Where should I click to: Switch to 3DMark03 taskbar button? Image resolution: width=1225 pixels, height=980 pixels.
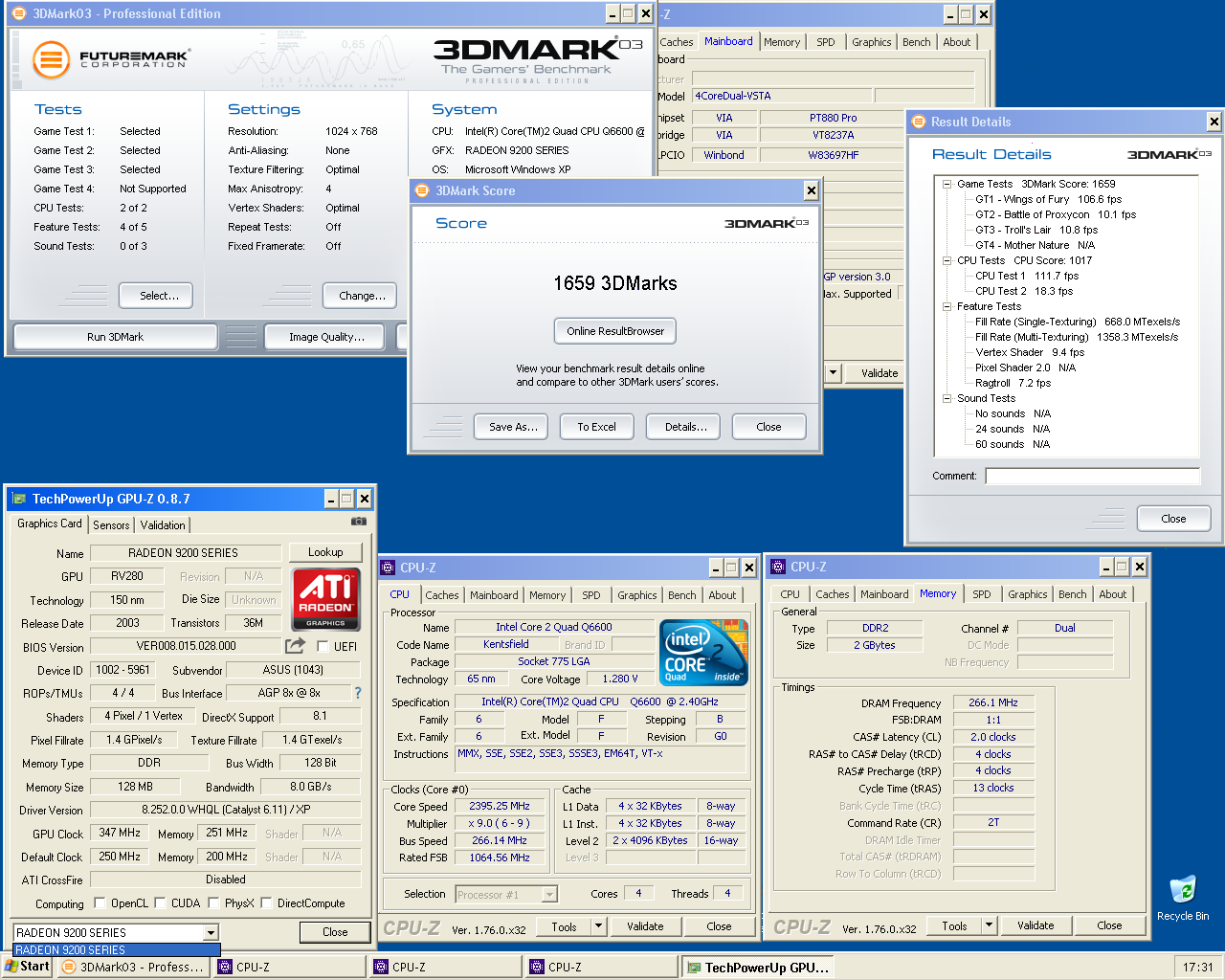[x=132, y=968]
